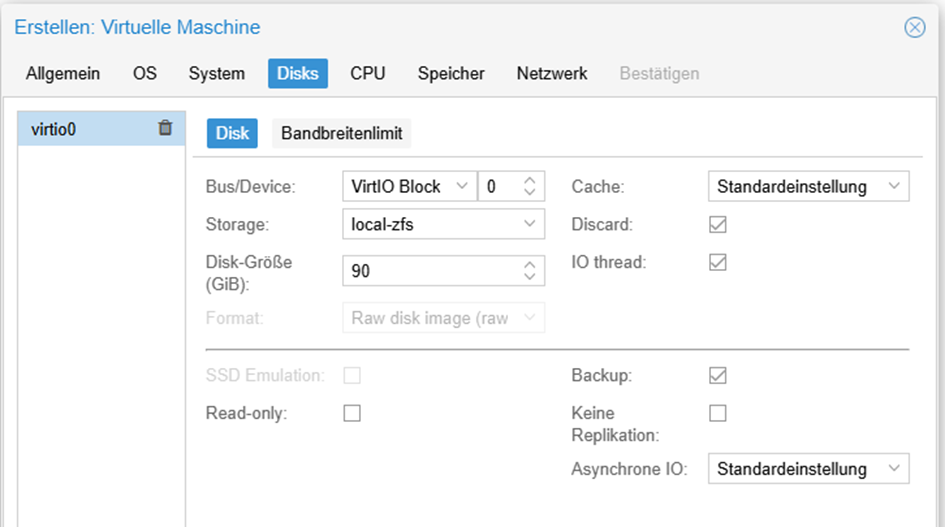
Task: Toggle the Backup checkbox
Action: (717, 376)
